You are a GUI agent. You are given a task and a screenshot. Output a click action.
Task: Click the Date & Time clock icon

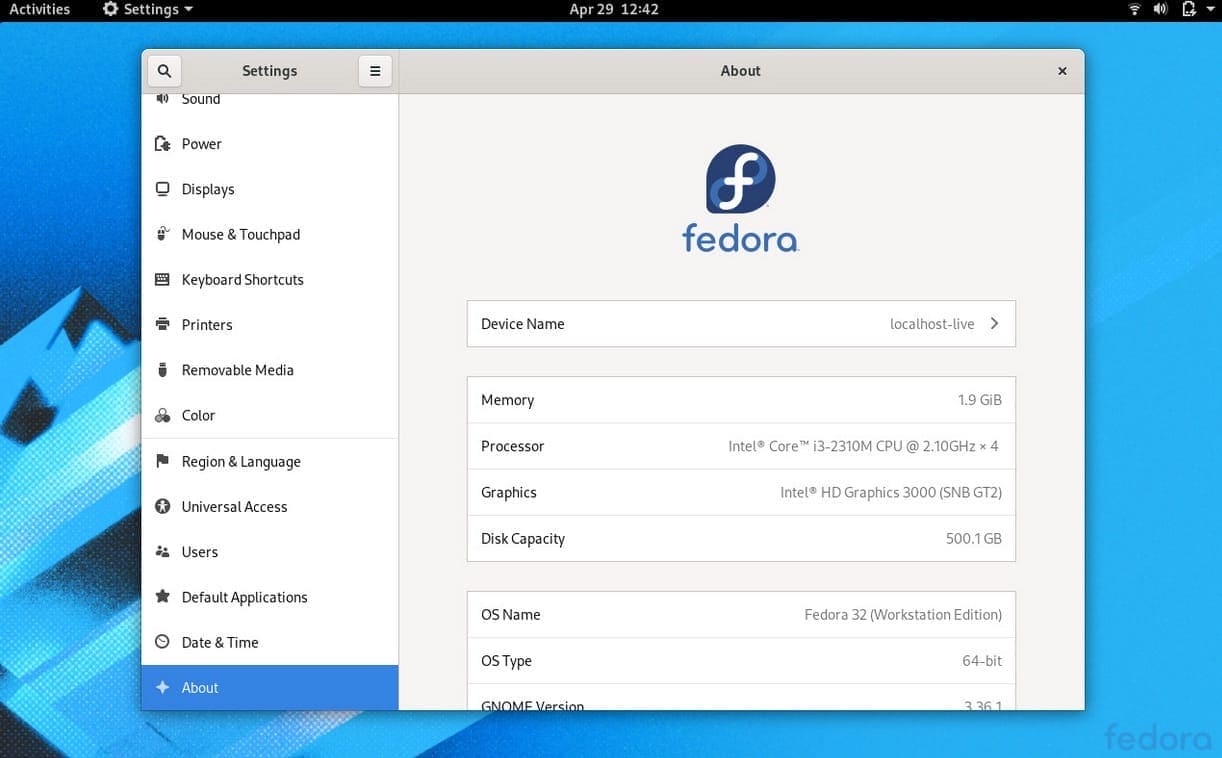162,642
